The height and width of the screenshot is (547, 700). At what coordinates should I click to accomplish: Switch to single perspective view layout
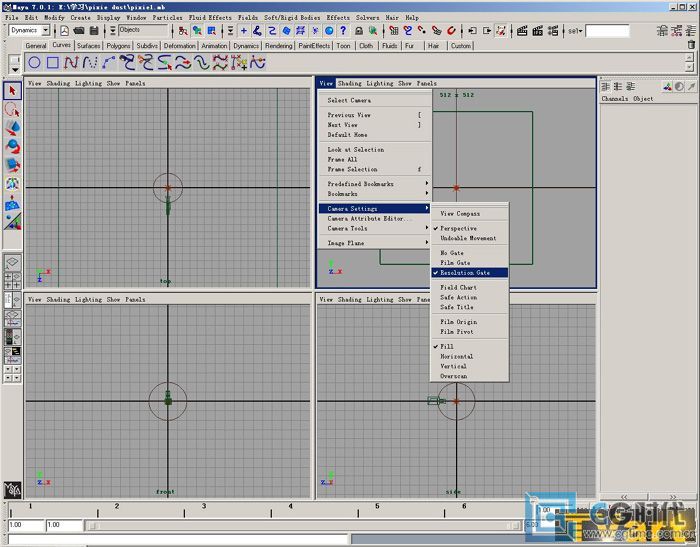[12, 262]
